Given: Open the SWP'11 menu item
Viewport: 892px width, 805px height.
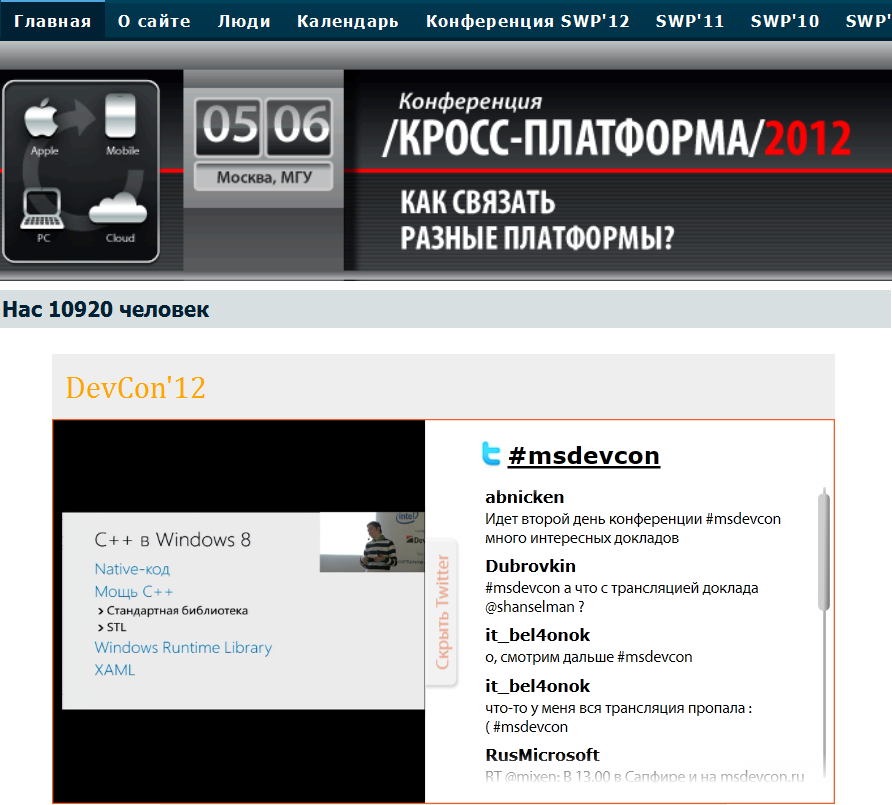Looking at the screenshot, I should 689,21.
